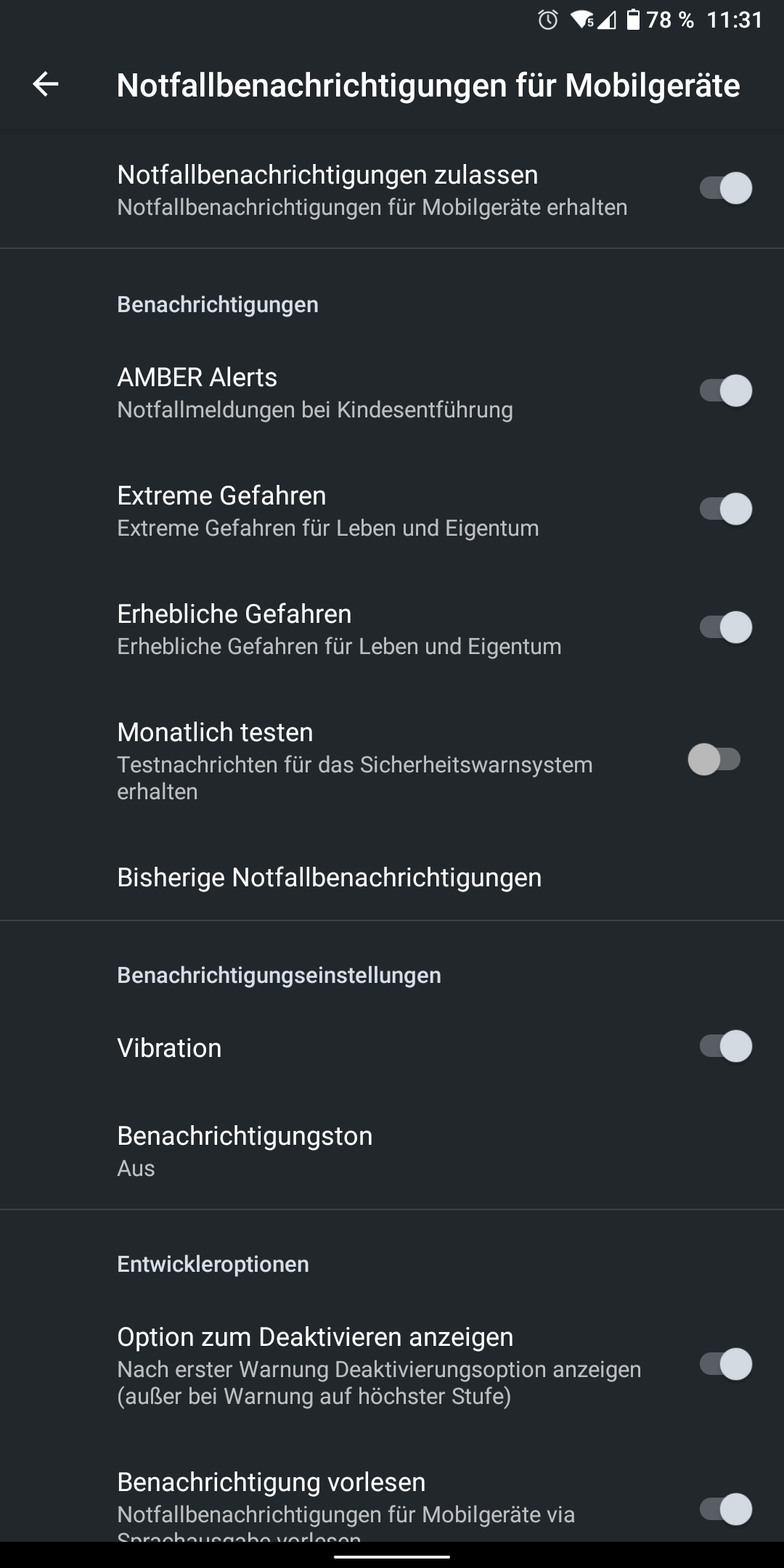Screen dimensions: 784x1568
Task: Tap the battery status icon
Action: 634,20
